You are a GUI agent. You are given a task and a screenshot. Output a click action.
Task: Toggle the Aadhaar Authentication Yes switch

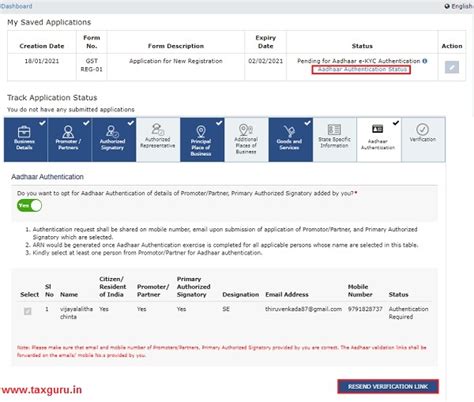[29, 205]
